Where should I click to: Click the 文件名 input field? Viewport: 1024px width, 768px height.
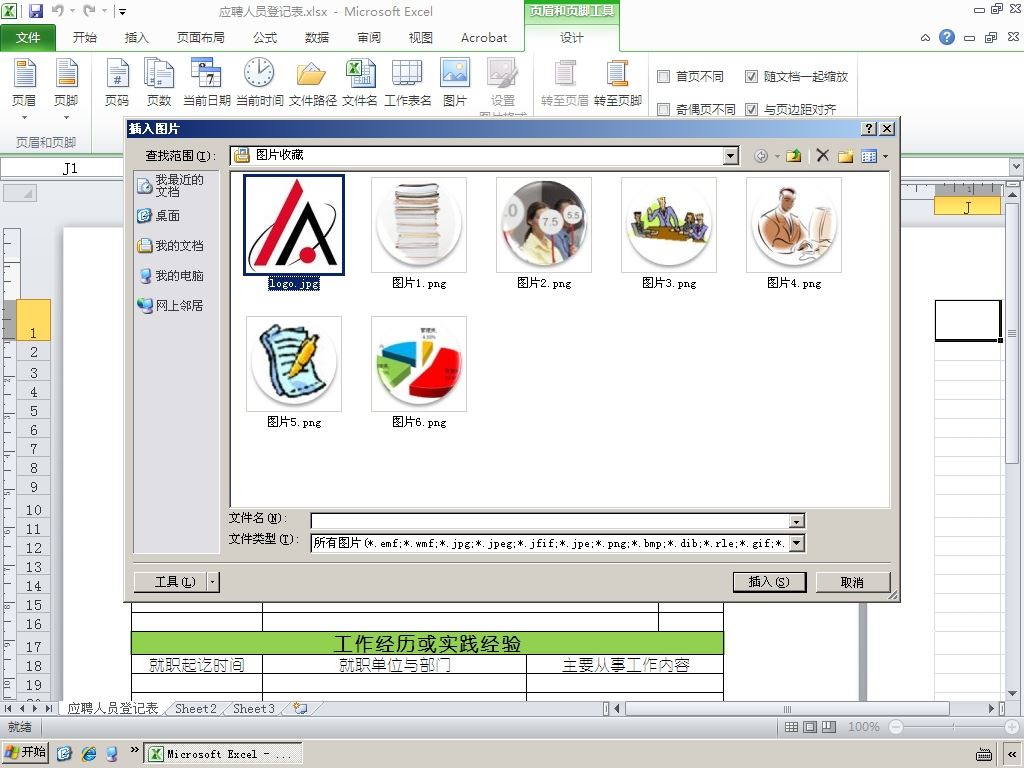pyautogui.click(x=550, y=521)
